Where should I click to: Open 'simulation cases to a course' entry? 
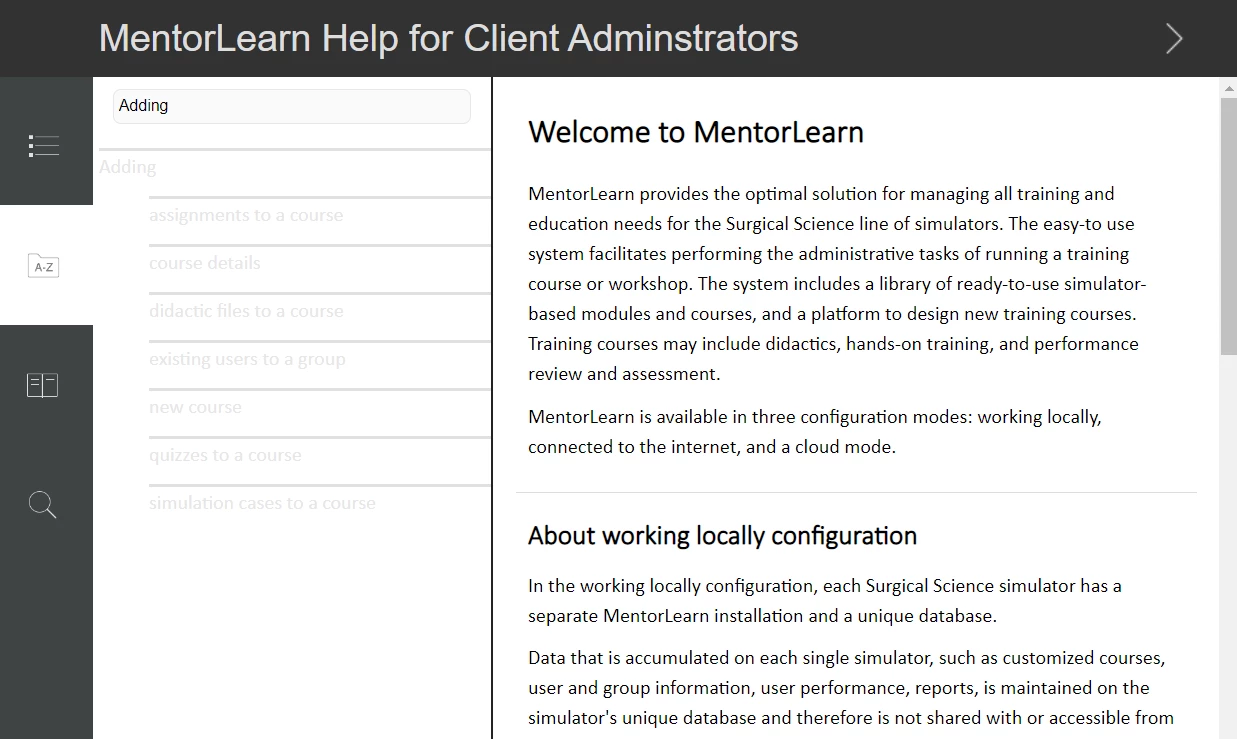(x=262, y=503)
